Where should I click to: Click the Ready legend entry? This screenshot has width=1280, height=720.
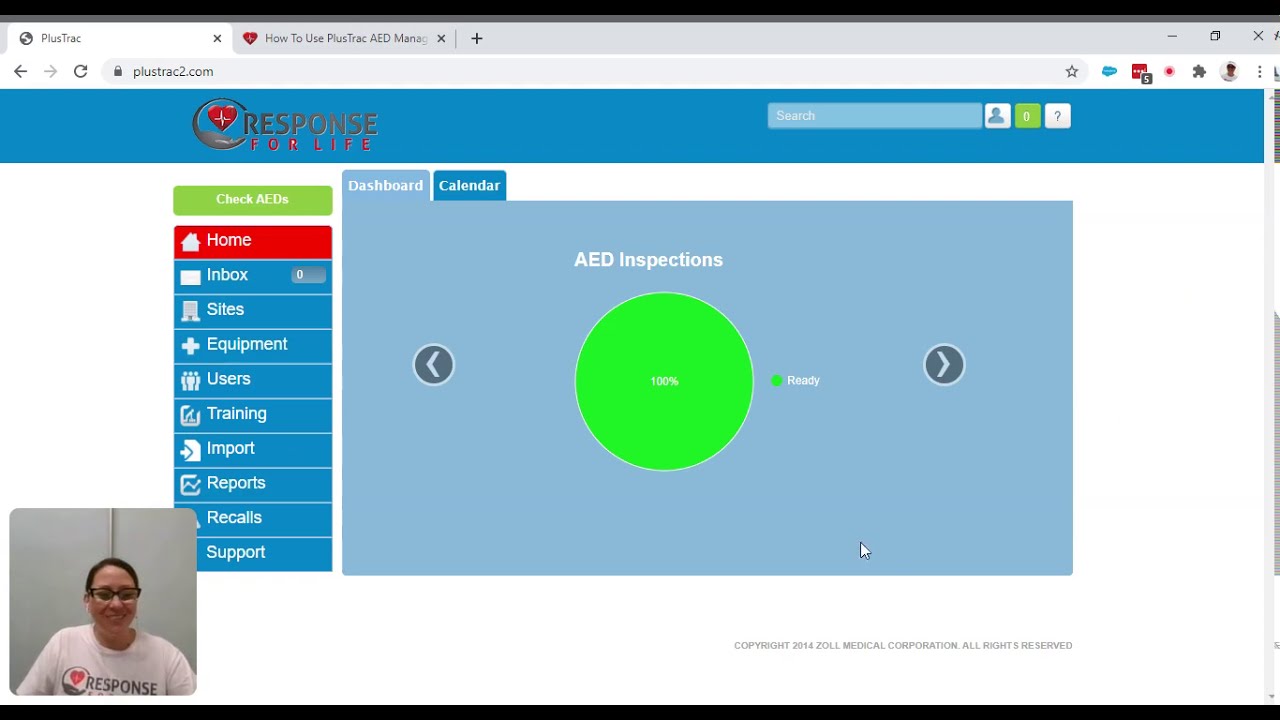point(796,380)
